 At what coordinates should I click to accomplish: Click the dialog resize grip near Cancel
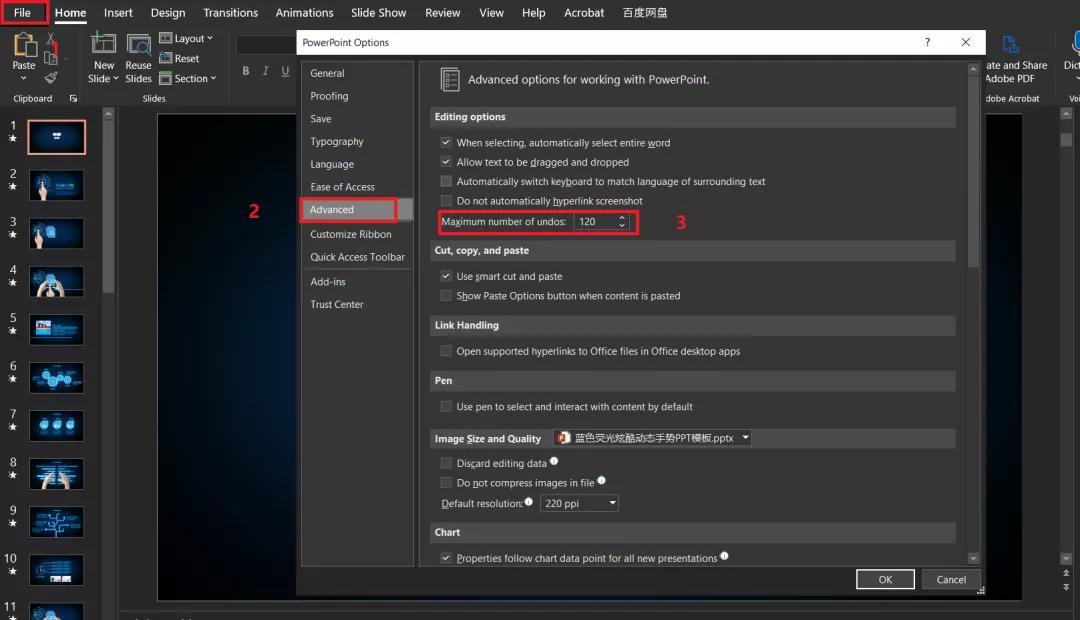[x=981, y=590]
